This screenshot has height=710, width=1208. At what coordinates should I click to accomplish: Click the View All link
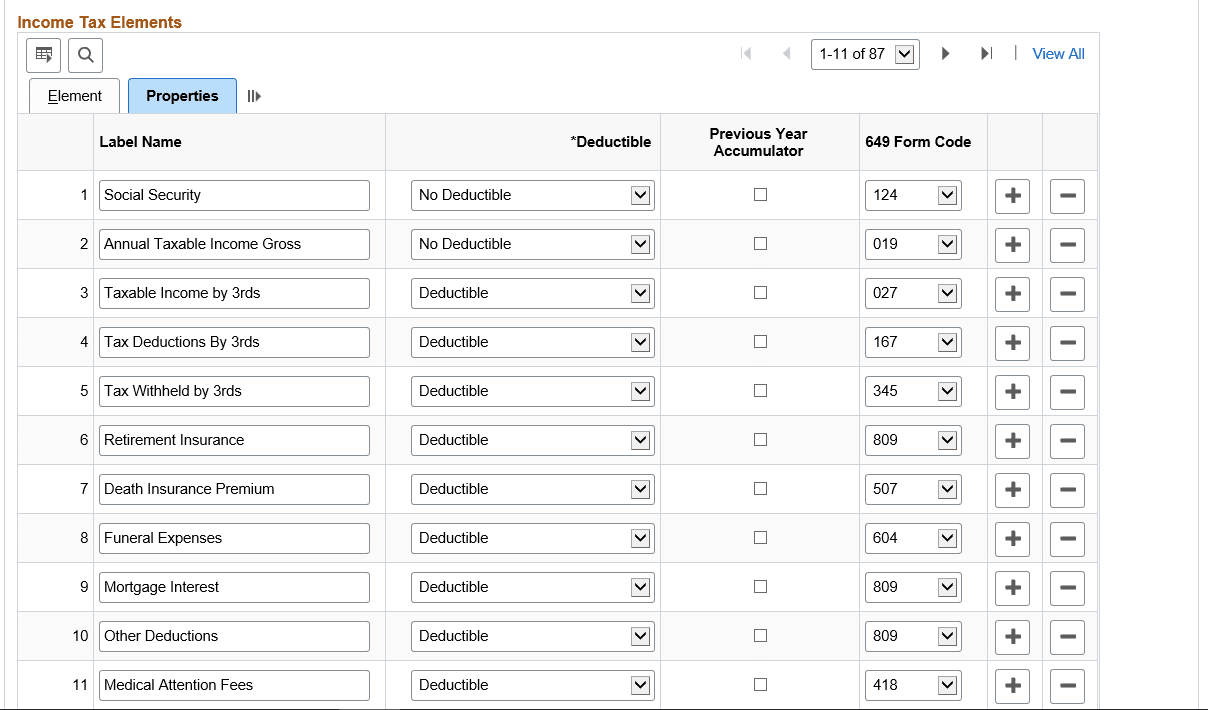coord(1058,53)
